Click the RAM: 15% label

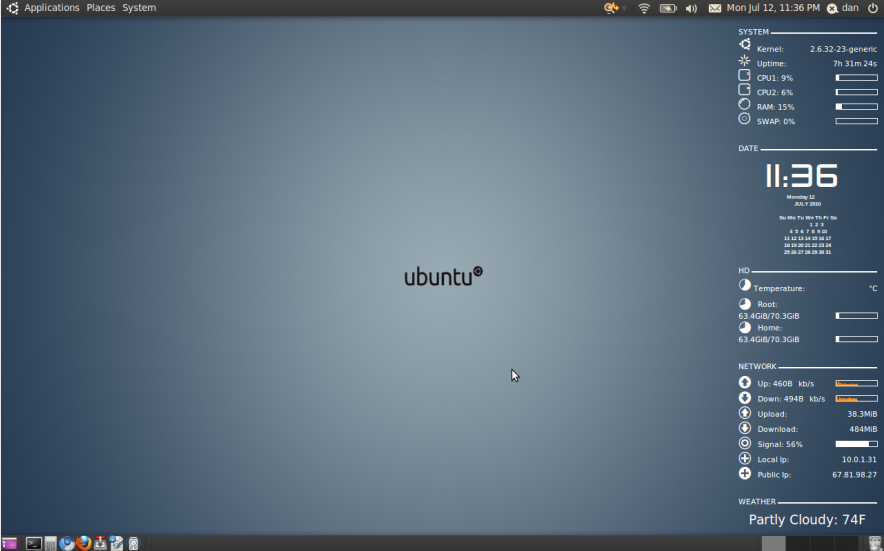tap(775, 107)
